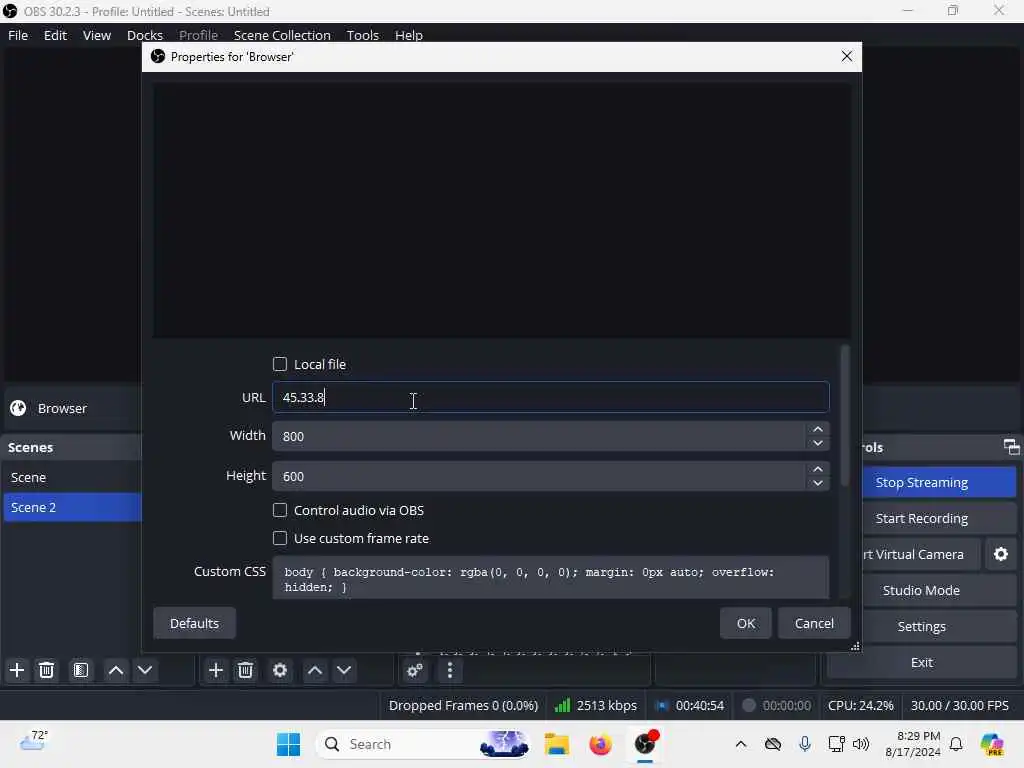
Task: Click the properties dialog vertical scrollbar
Action: point(845,415)
